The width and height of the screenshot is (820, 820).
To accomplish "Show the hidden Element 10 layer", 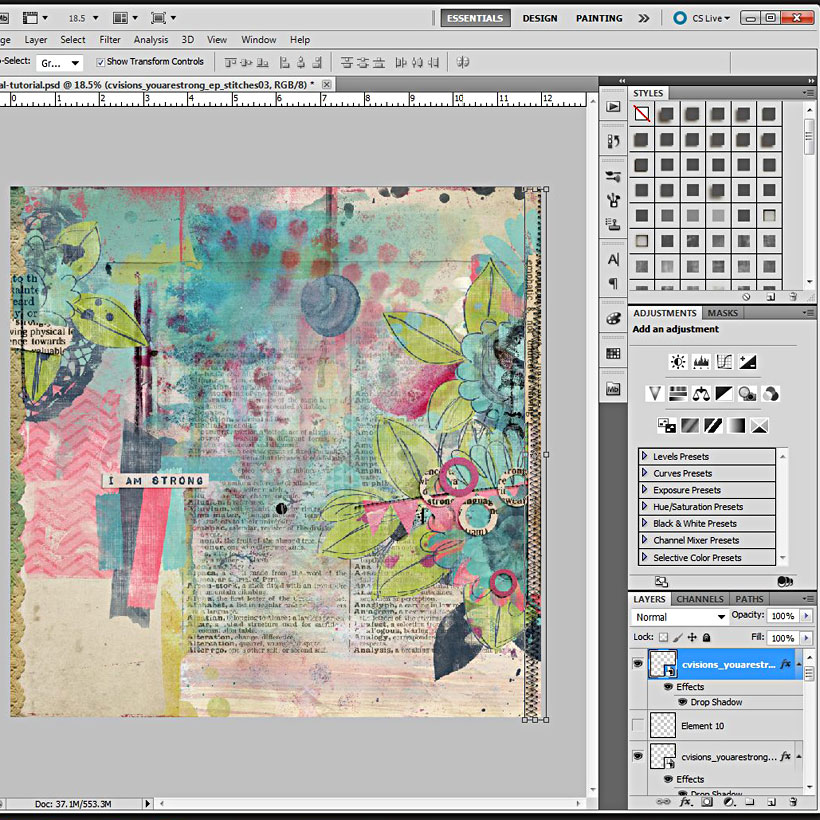I will pyautogui.click(x=638, y=725).
